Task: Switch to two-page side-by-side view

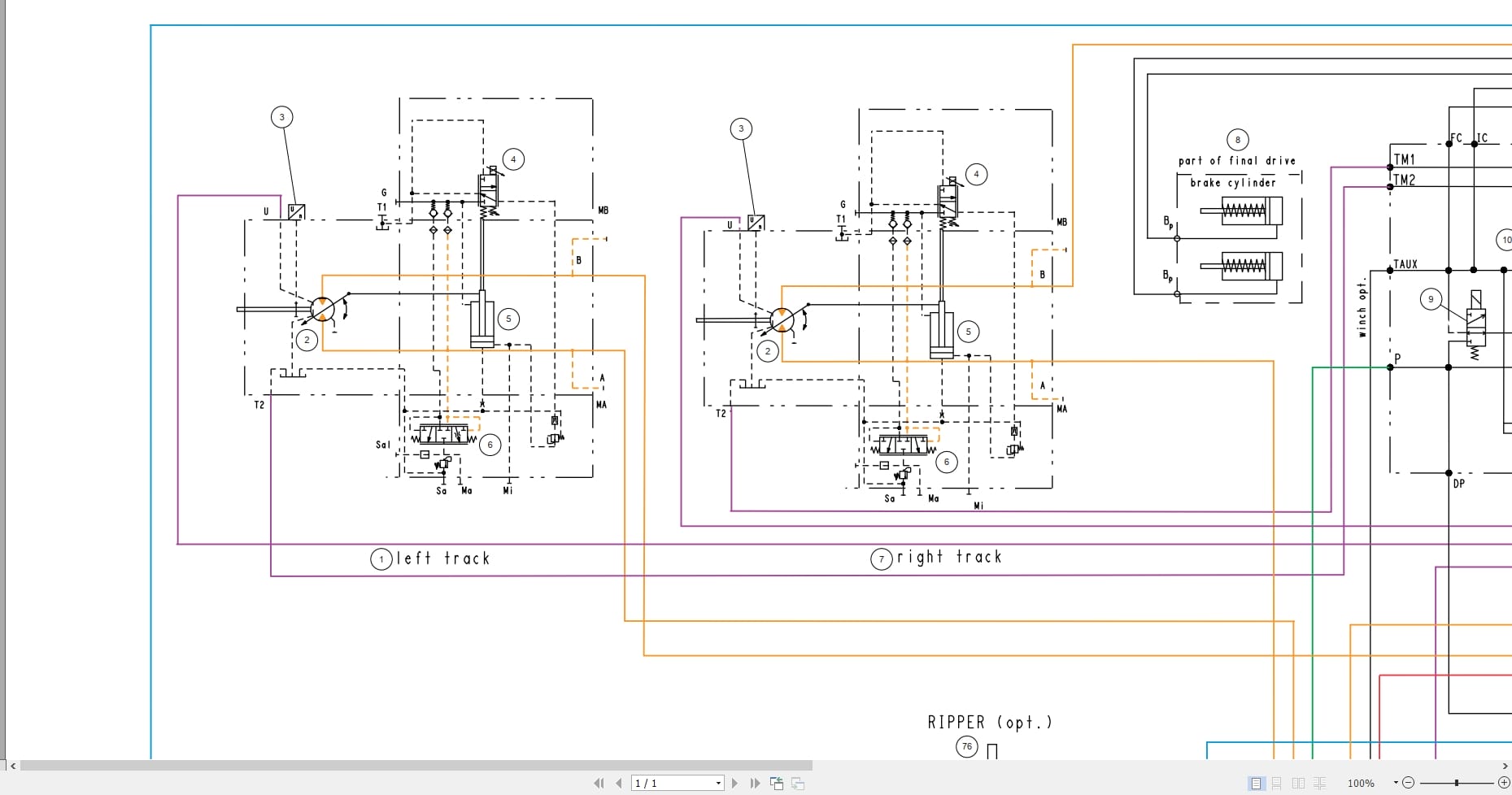Action: [x=1299, y=783]
